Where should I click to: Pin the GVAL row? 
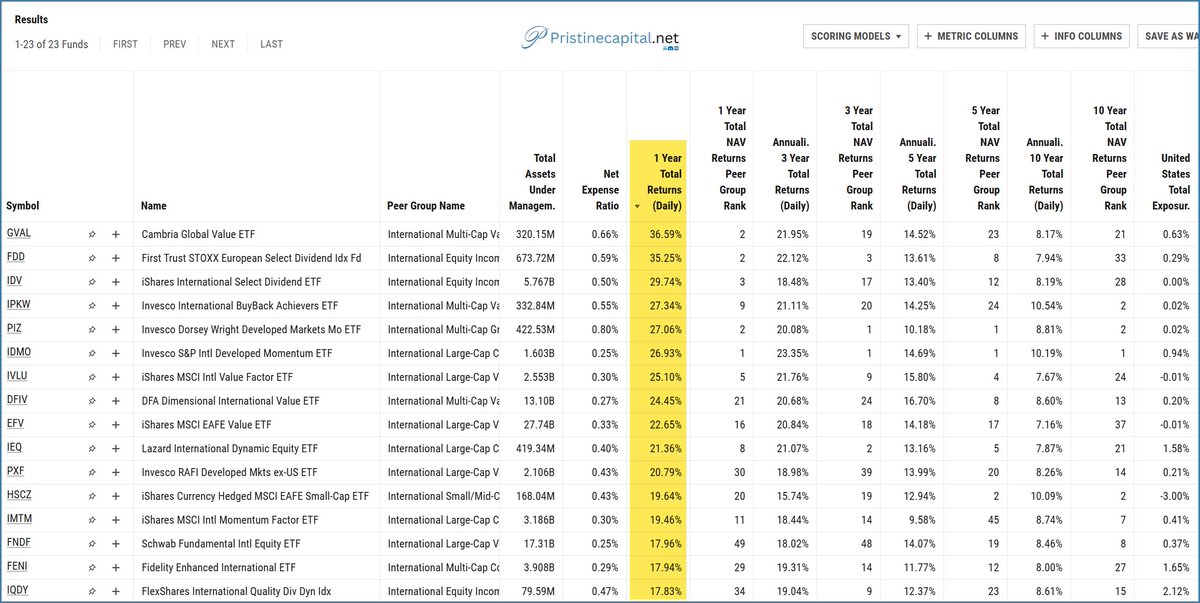pyautogui.click(x=91, y=234)
